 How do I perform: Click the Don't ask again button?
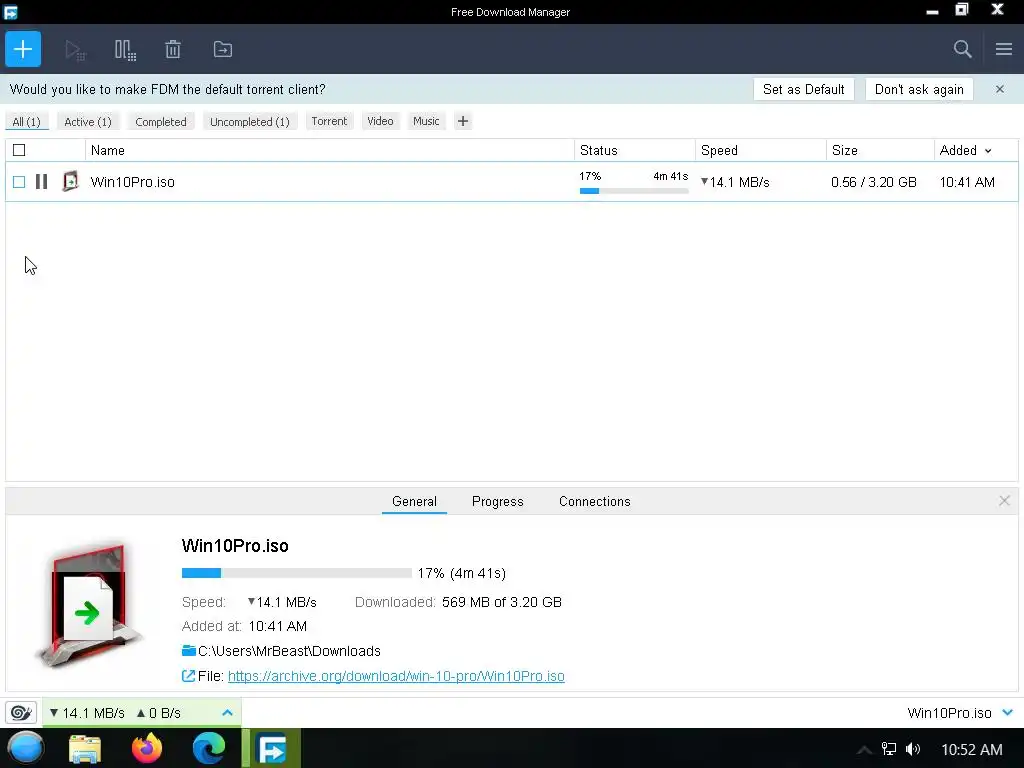919,89
